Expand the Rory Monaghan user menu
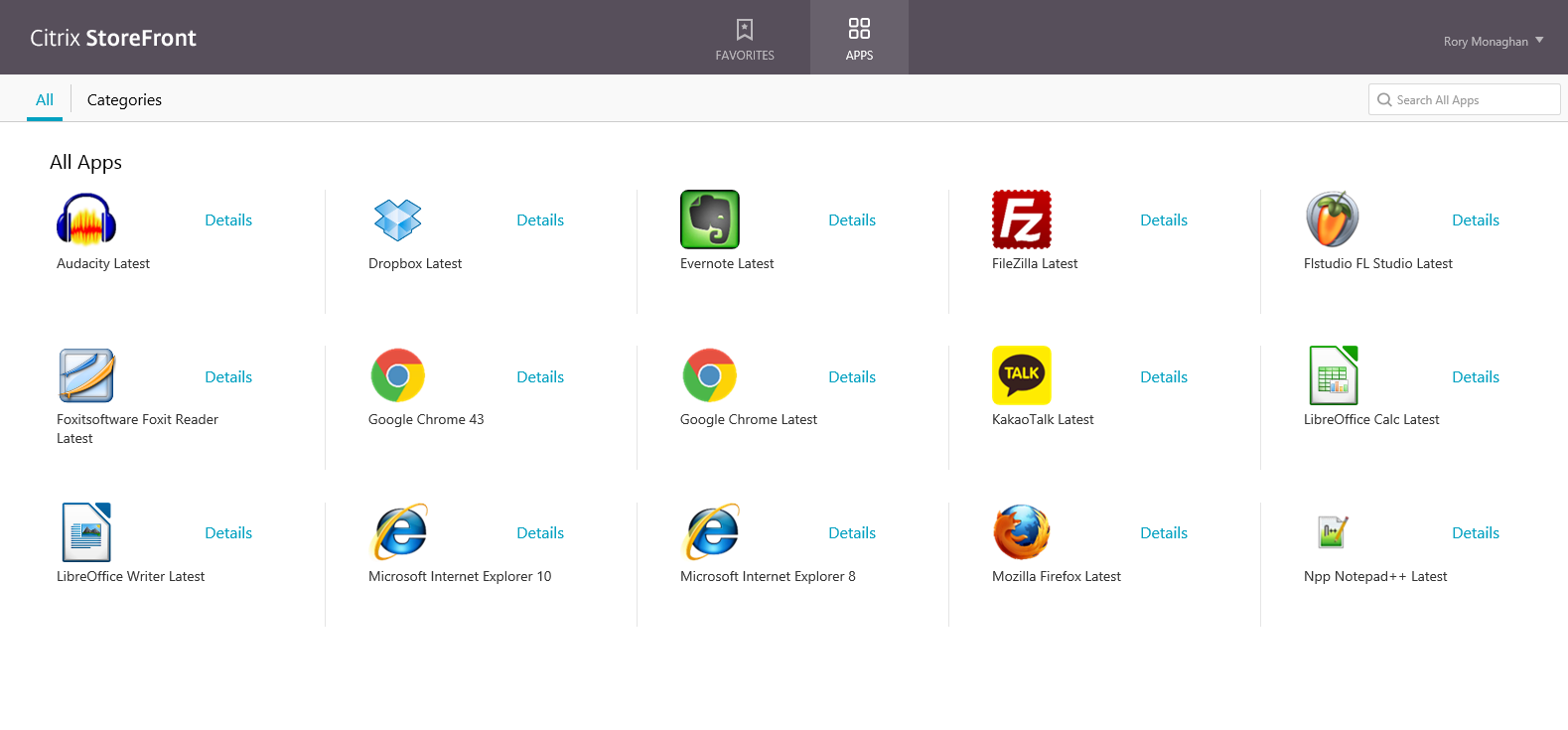The width and height of the screenshot is (1568, 730). (1494, 42)
